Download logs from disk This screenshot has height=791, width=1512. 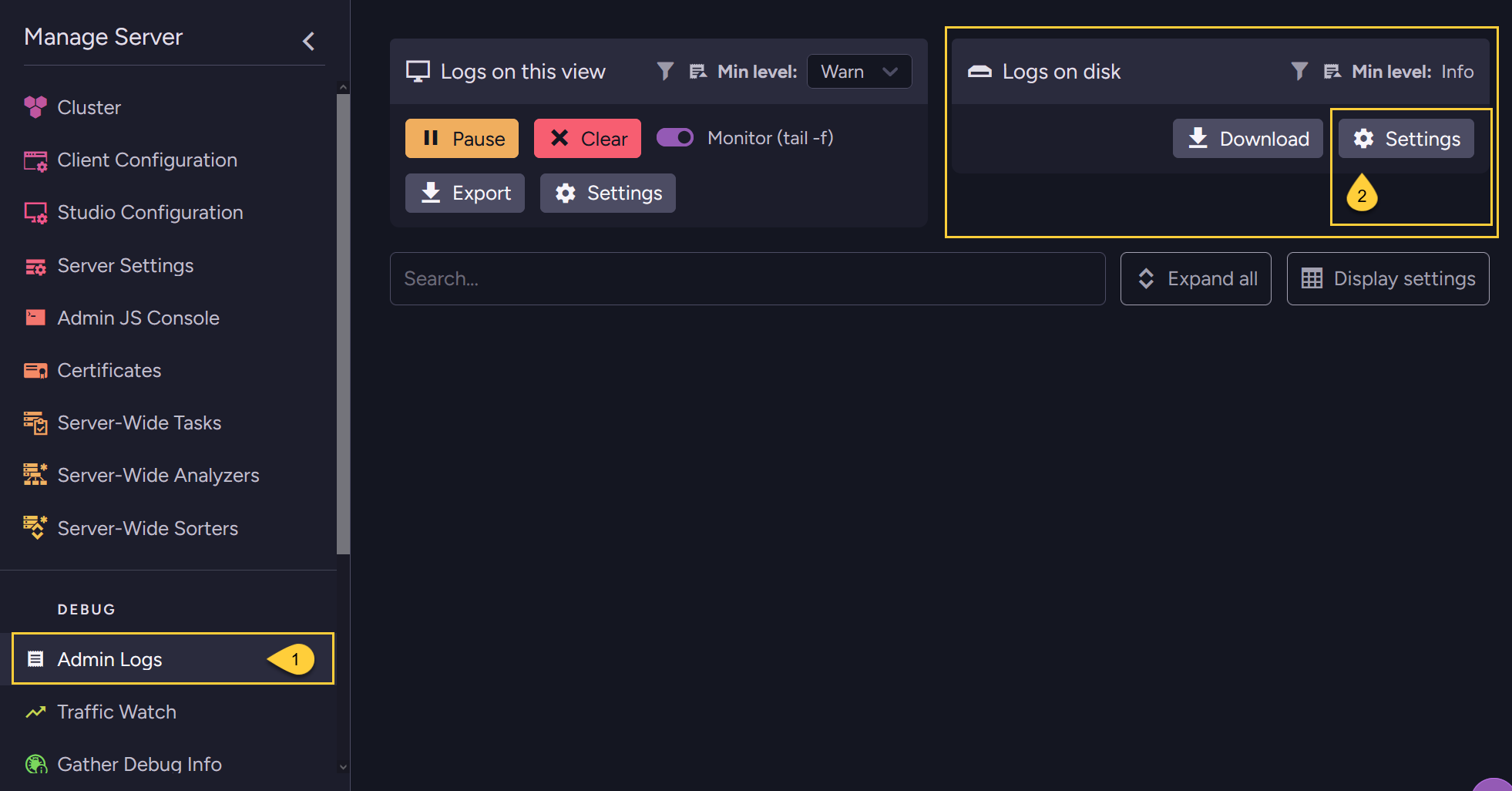tap(1248, 139)
